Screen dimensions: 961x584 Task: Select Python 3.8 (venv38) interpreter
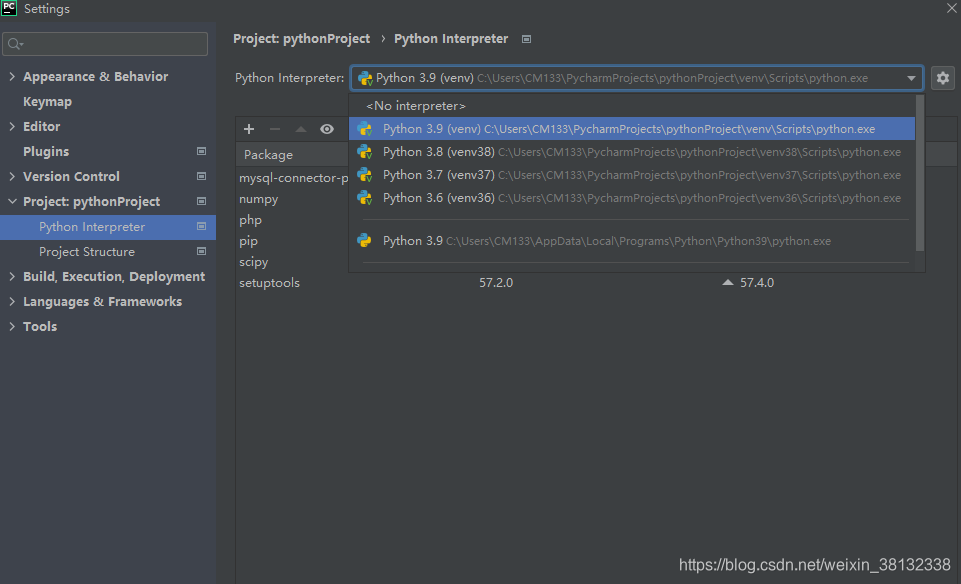pyautogui.click(x=632, y=152)
